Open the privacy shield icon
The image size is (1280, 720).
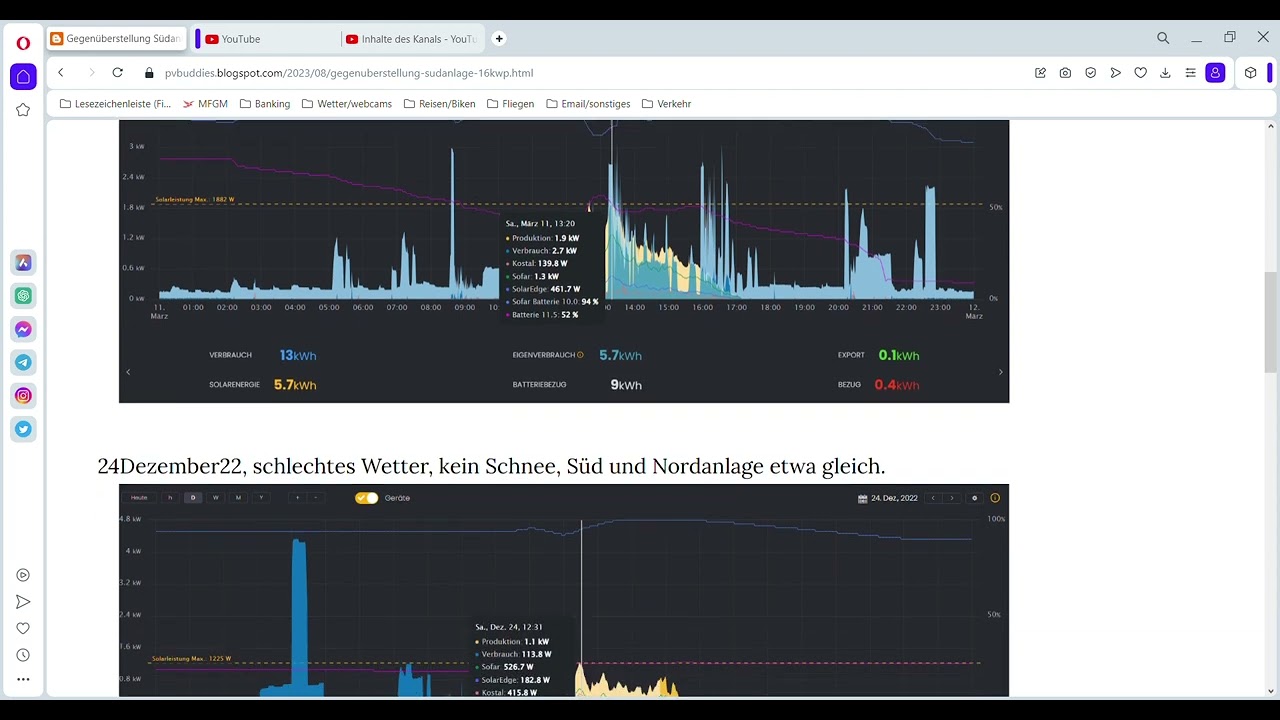[1090, 73]
